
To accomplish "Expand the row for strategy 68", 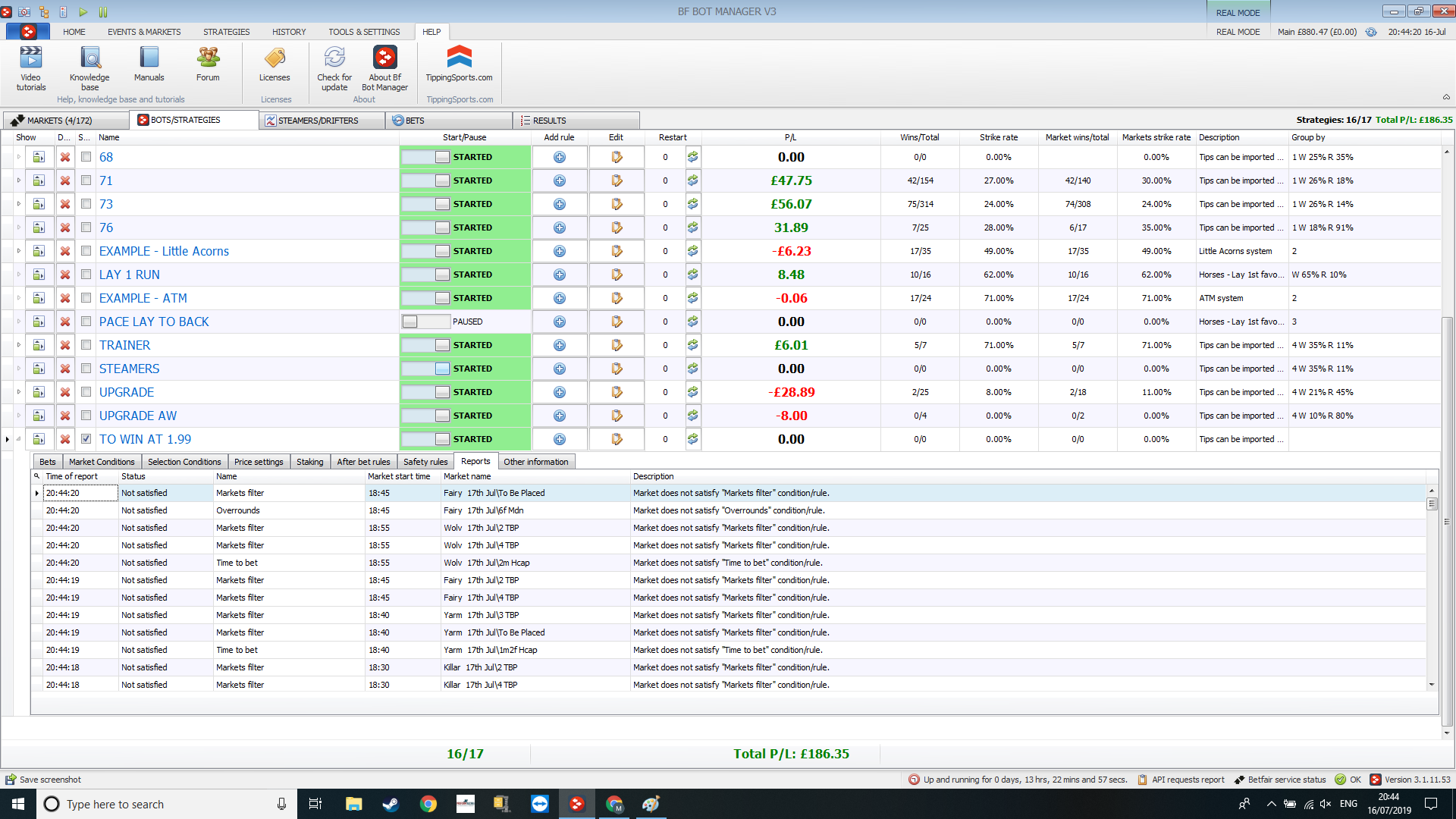I will 18,157.
